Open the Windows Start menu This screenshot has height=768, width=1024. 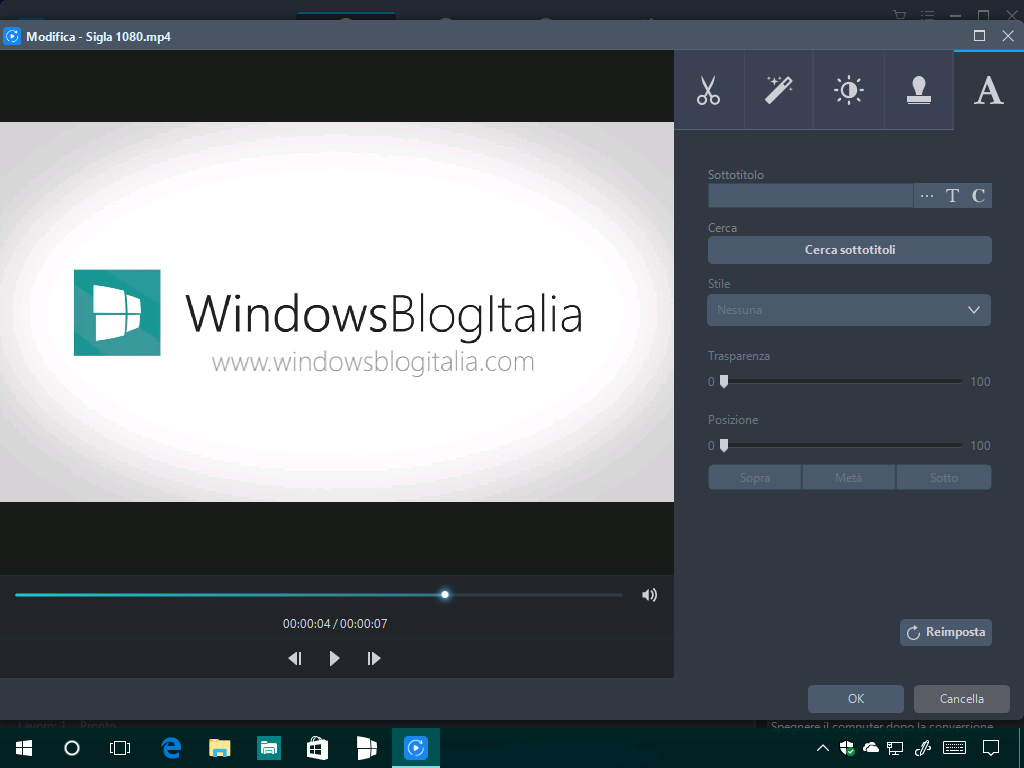[x=24, y=748]
